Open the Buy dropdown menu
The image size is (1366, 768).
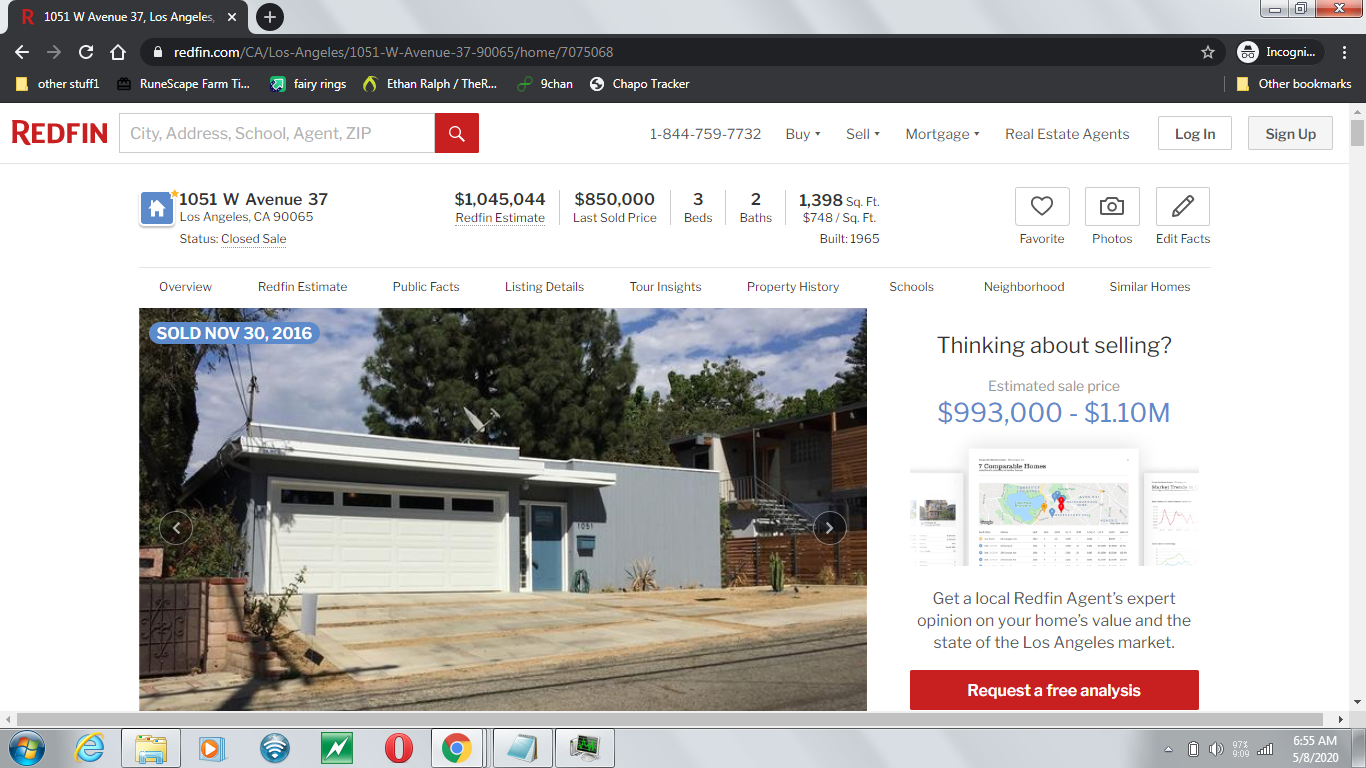click(803, 134)
